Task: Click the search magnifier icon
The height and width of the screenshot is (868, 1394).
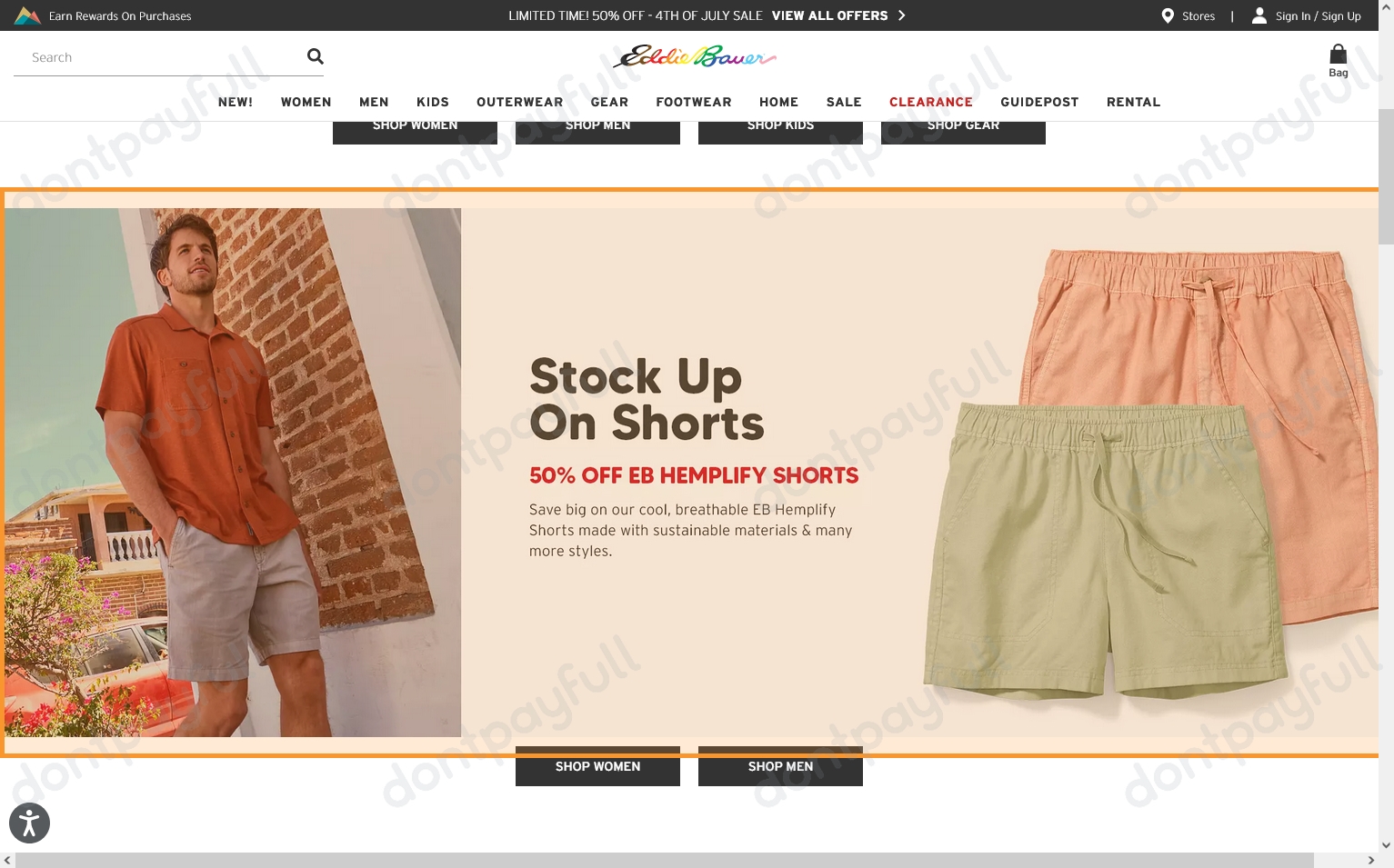Action: (314, 56)
